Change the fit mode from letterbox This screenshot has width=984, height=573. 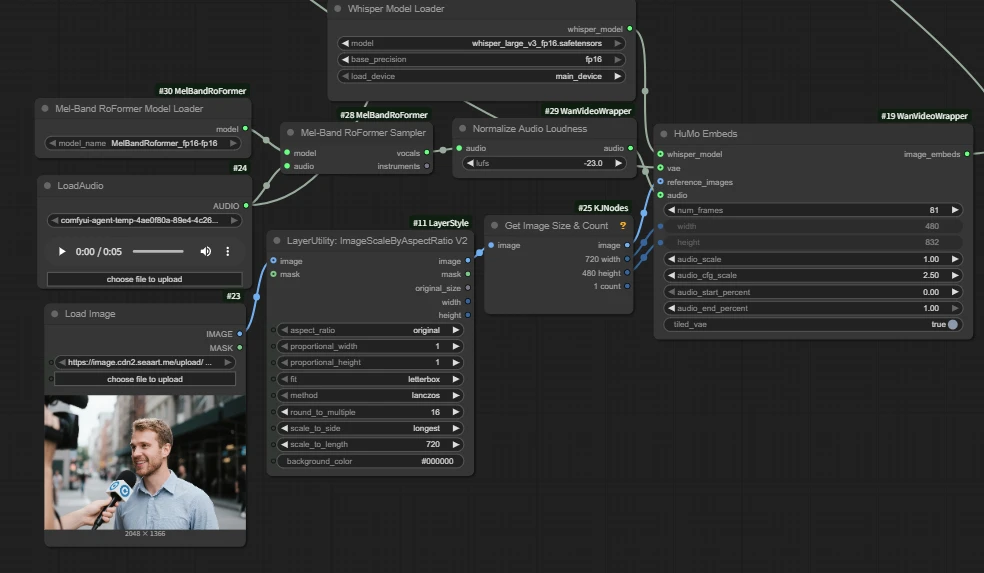pos(369,379)
